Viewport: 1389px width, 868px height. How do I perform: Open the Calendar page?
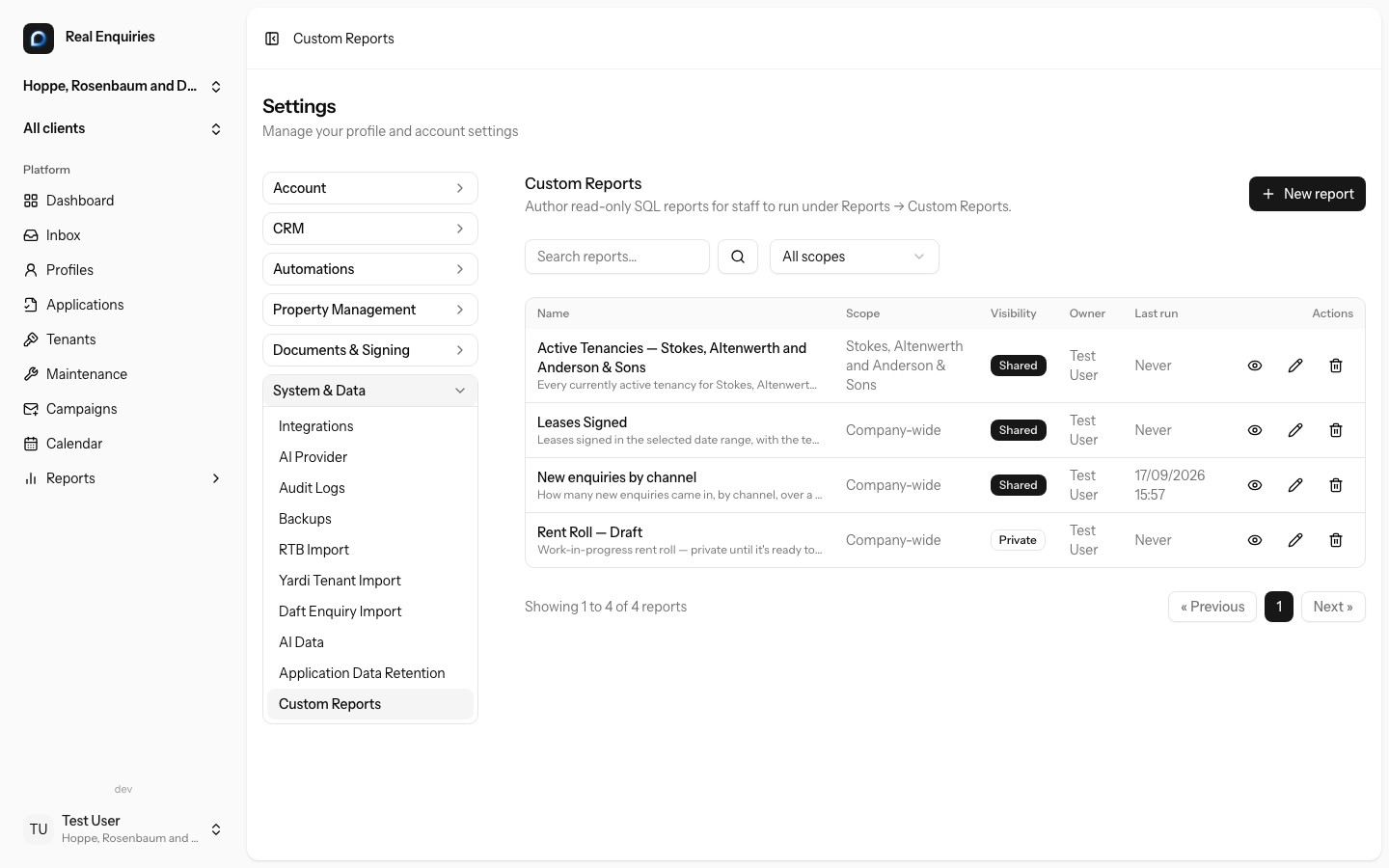[x=123, y=444]
